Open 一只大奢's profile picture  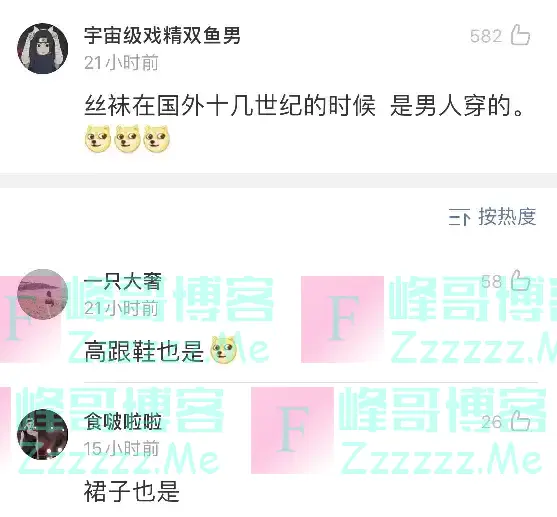[x=43, y=294]
